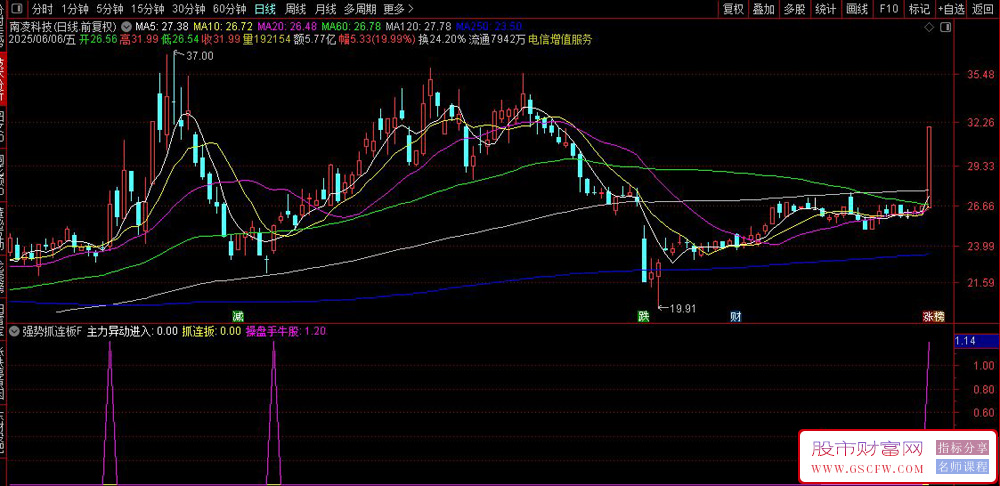Click the MA250 label

point(490,27)
